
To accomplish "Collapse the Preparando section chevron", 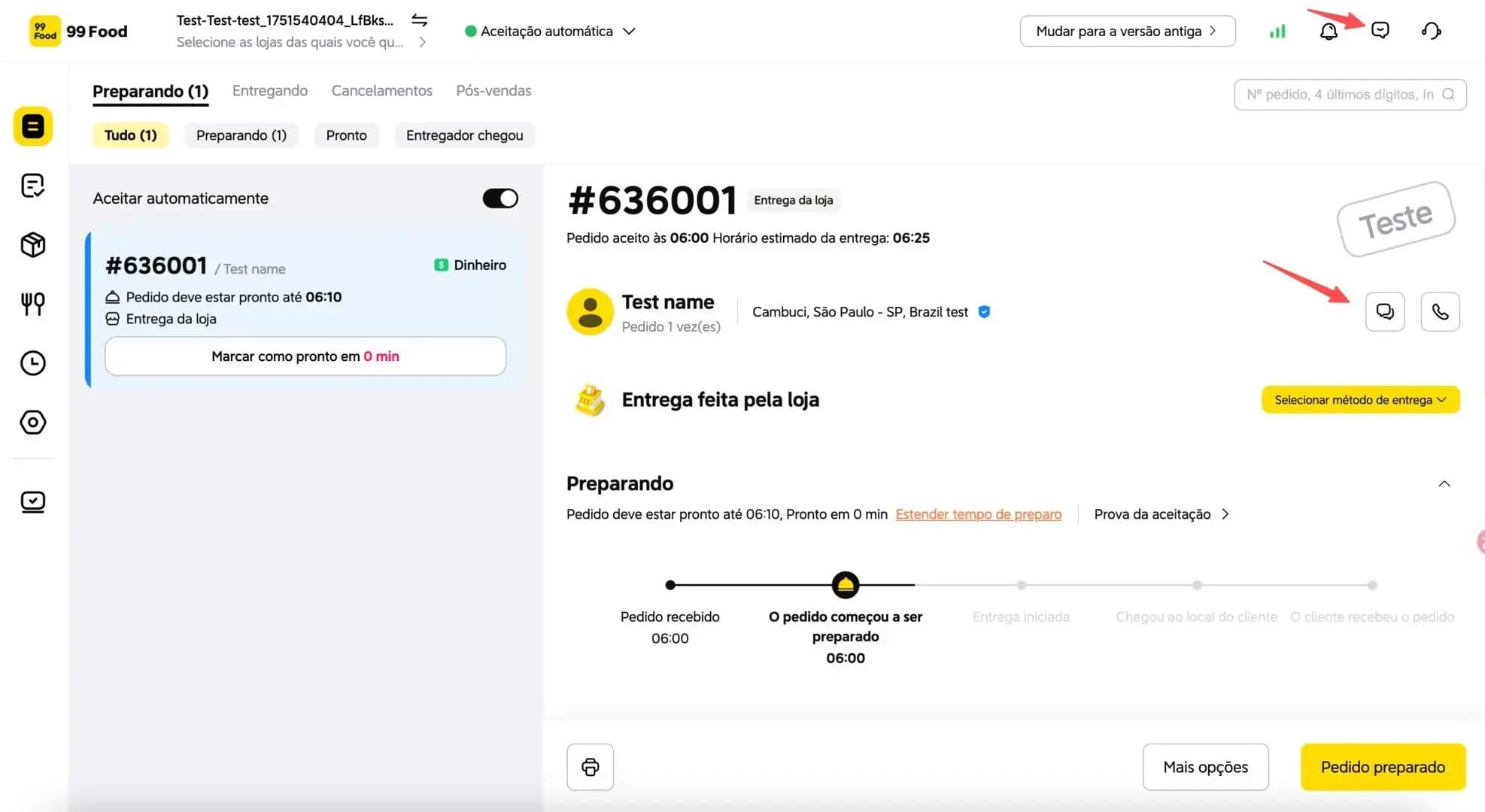I will pos(1444,483).
